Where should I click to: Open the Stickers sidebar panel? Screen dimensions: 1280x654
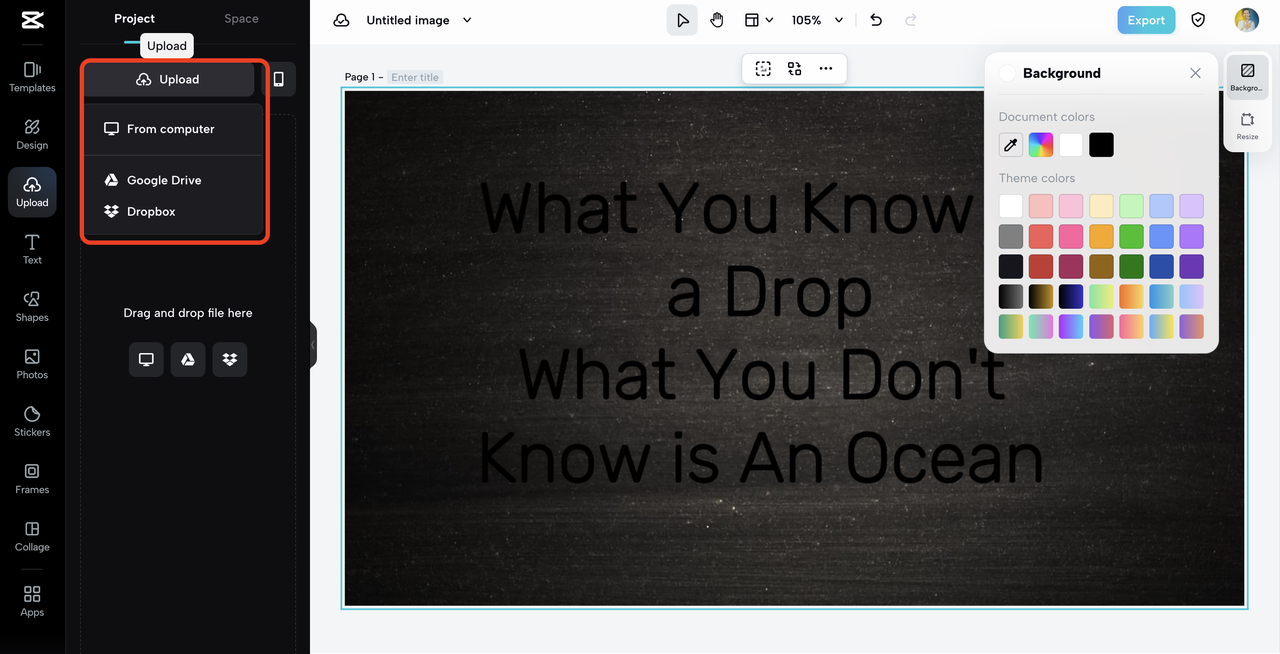coord(32,421)
